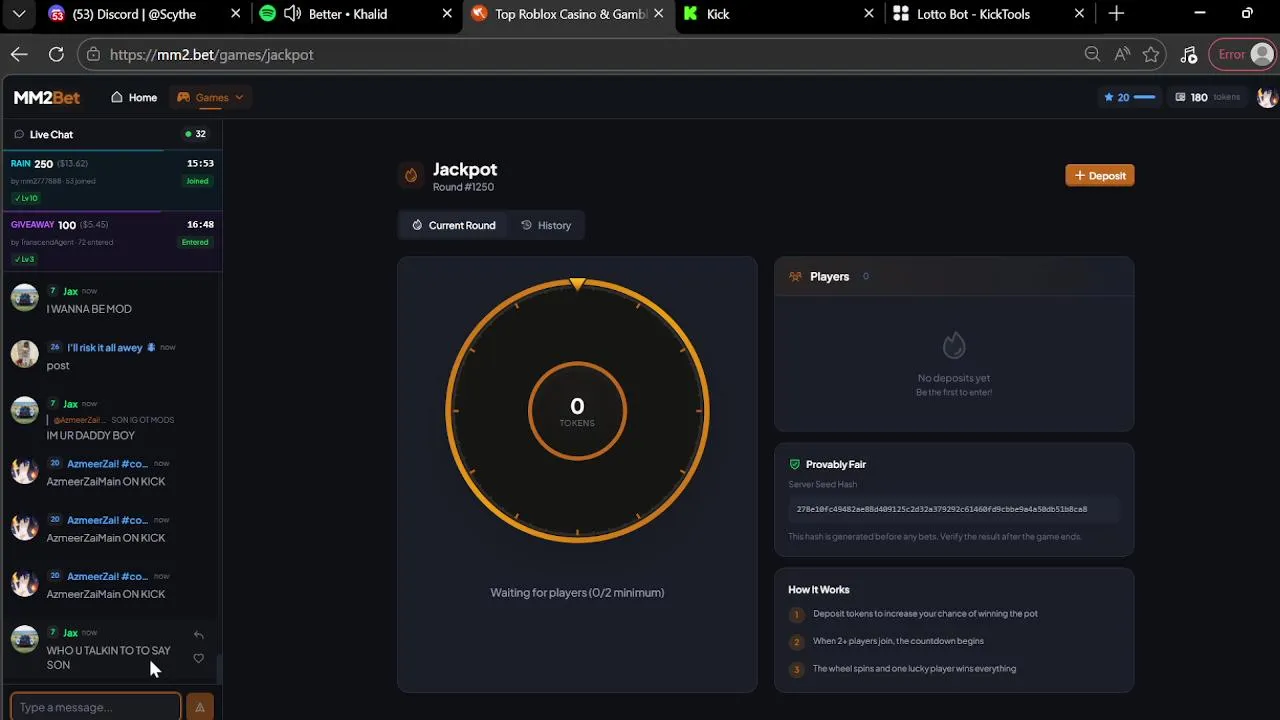Click step 1 number in How It Works
Screen dimensions: 1280x720
point(796,614)
